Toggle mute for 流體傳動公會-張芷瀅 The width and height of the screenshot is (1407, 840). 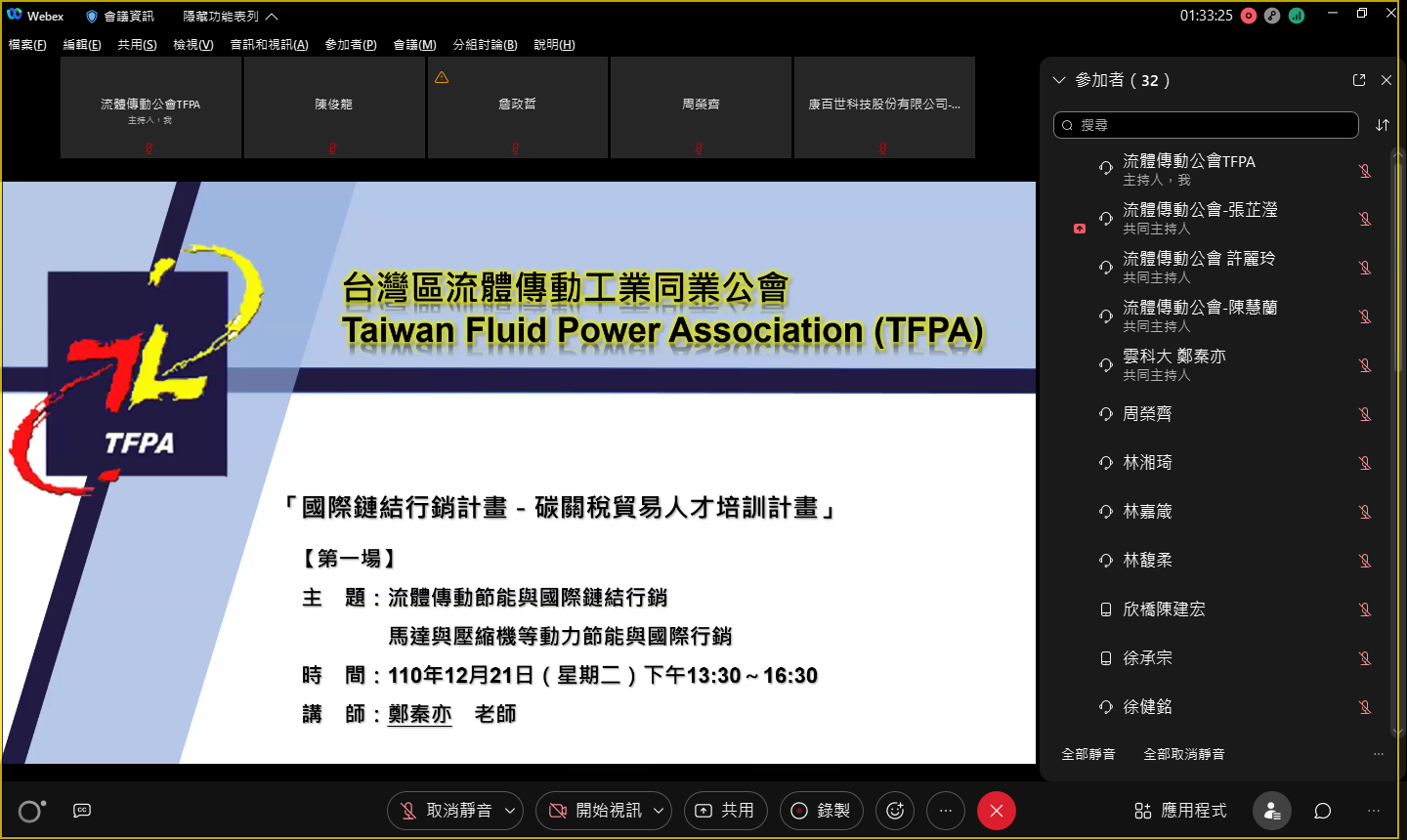pyautogui.click(x=1365, y=219)
